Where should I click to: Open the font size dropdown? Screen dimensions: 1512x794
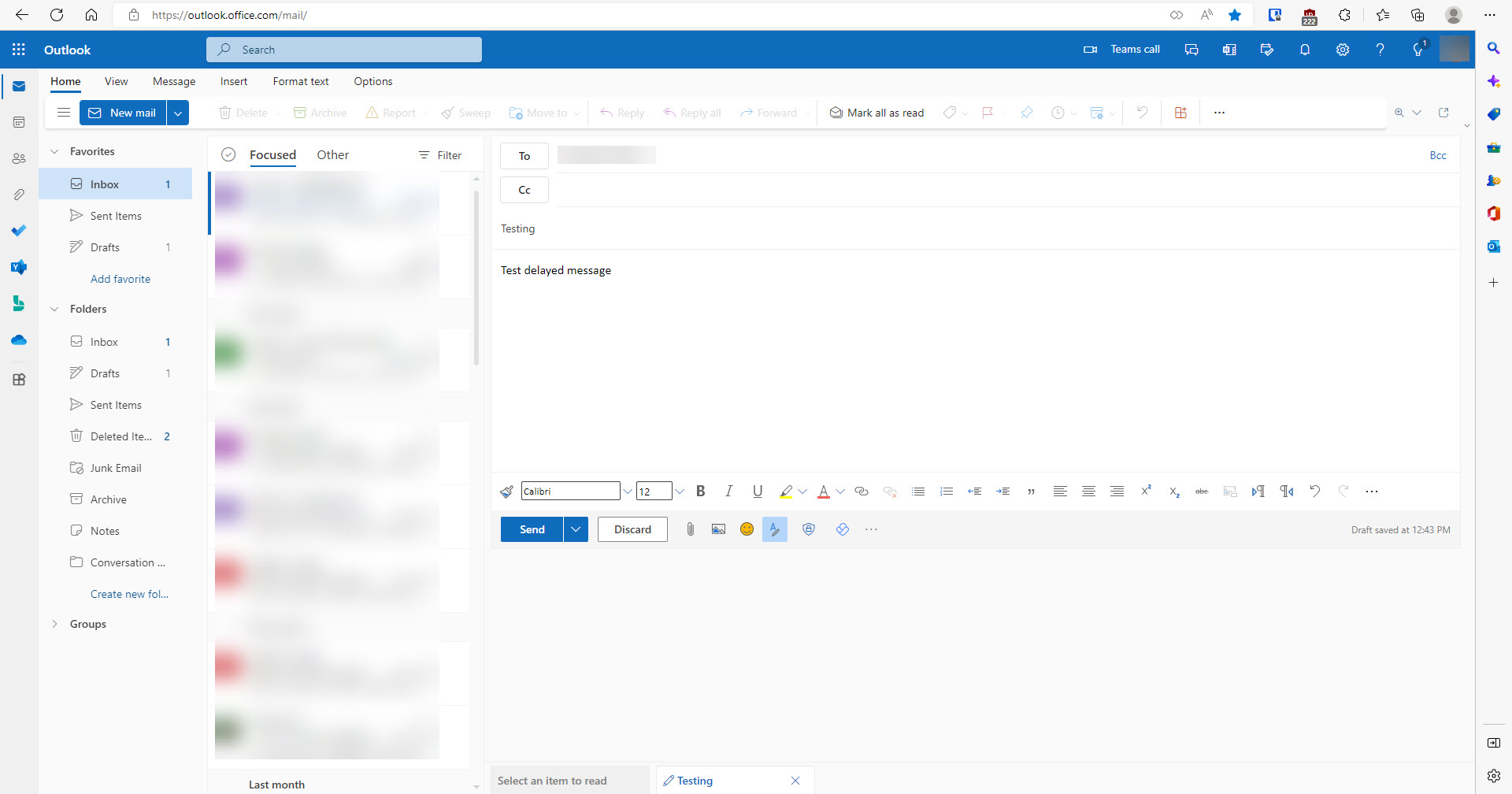pyautogui.click(x=680, y=491)
